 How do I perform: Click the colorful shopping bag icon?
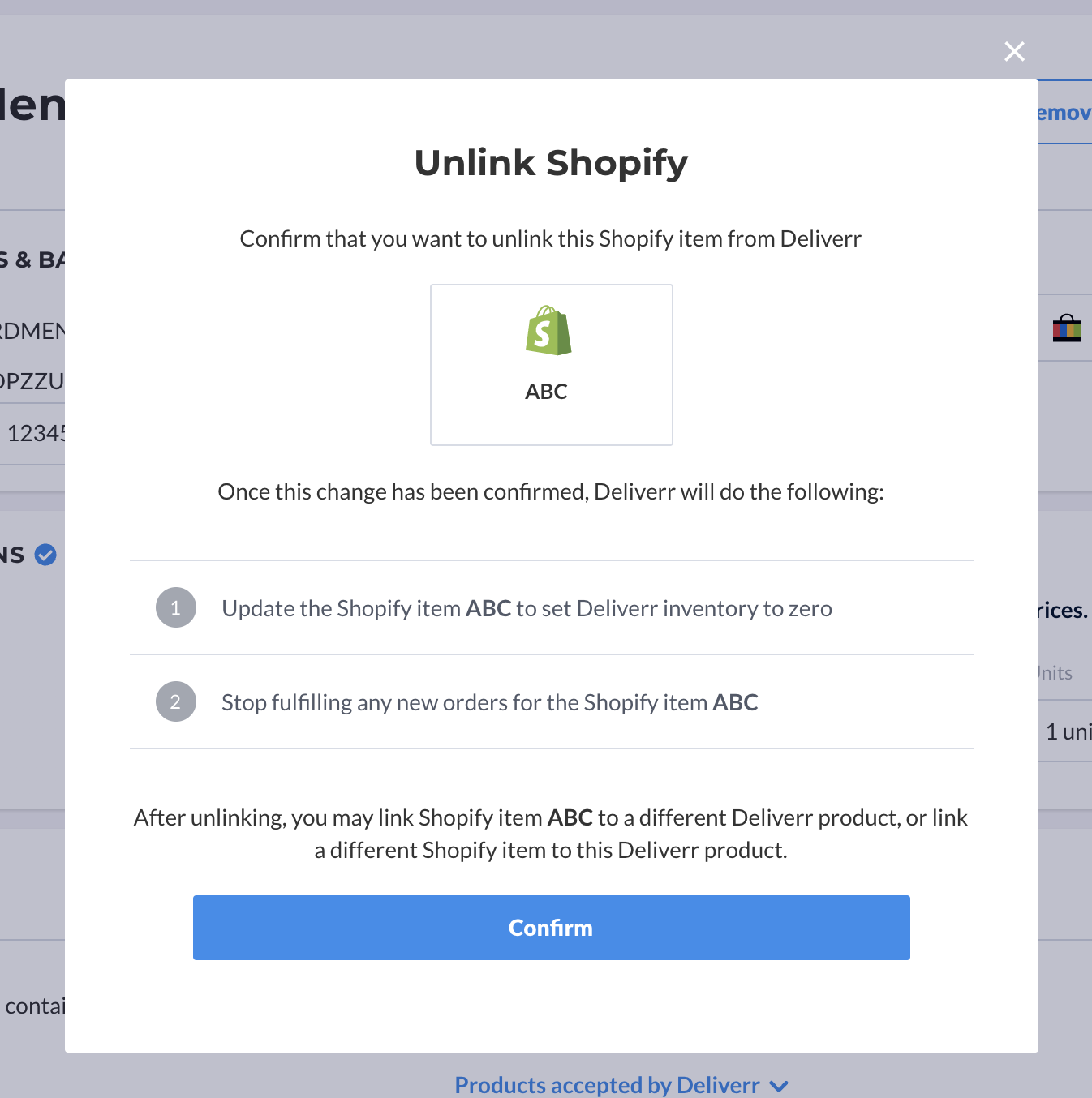coord(1066,328)
